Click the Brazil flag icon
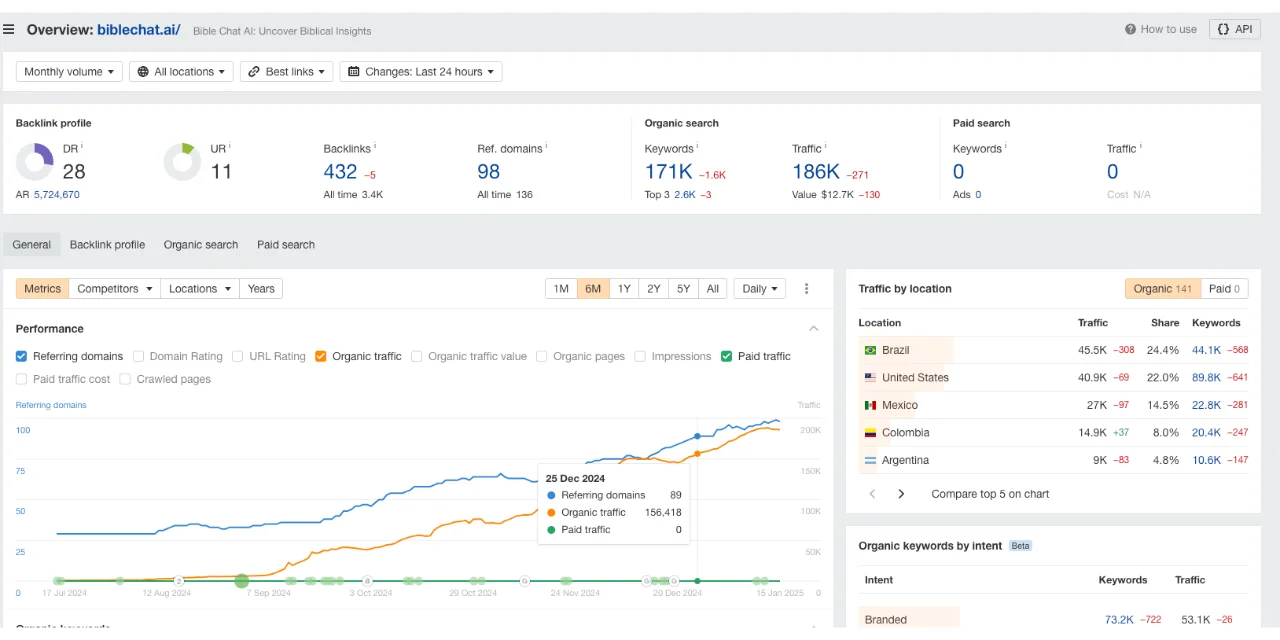The height and width of the screenshot is (640, 1280). click(870, 351)
